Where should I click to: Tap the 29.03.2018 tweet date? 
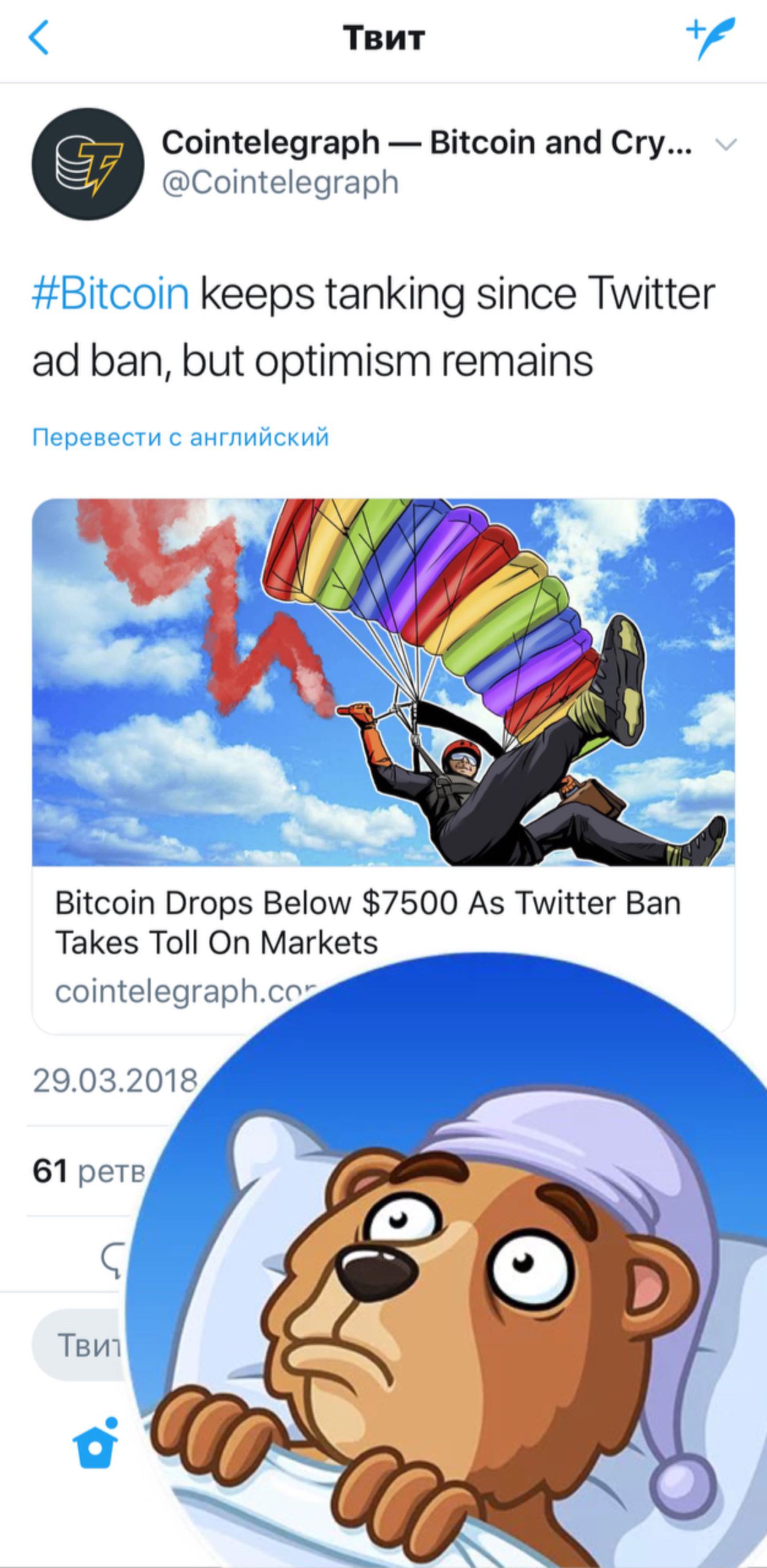pos(115,1081)
